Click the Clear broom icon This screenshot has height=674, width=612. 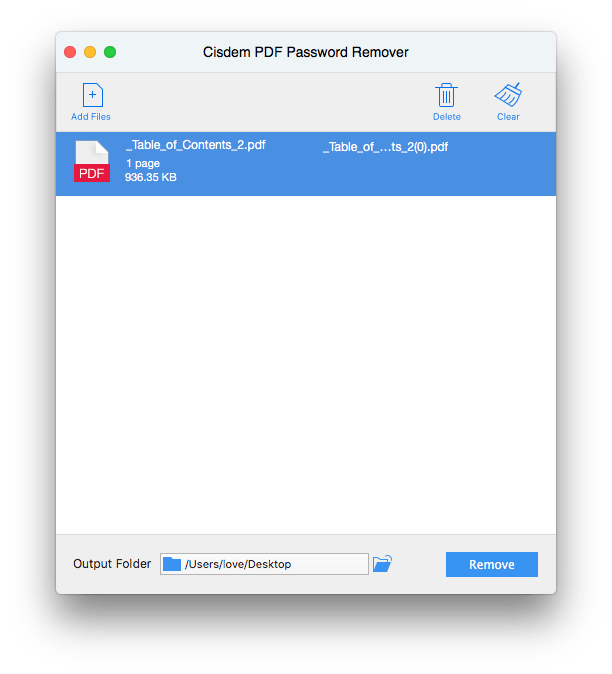pos(508,95)
